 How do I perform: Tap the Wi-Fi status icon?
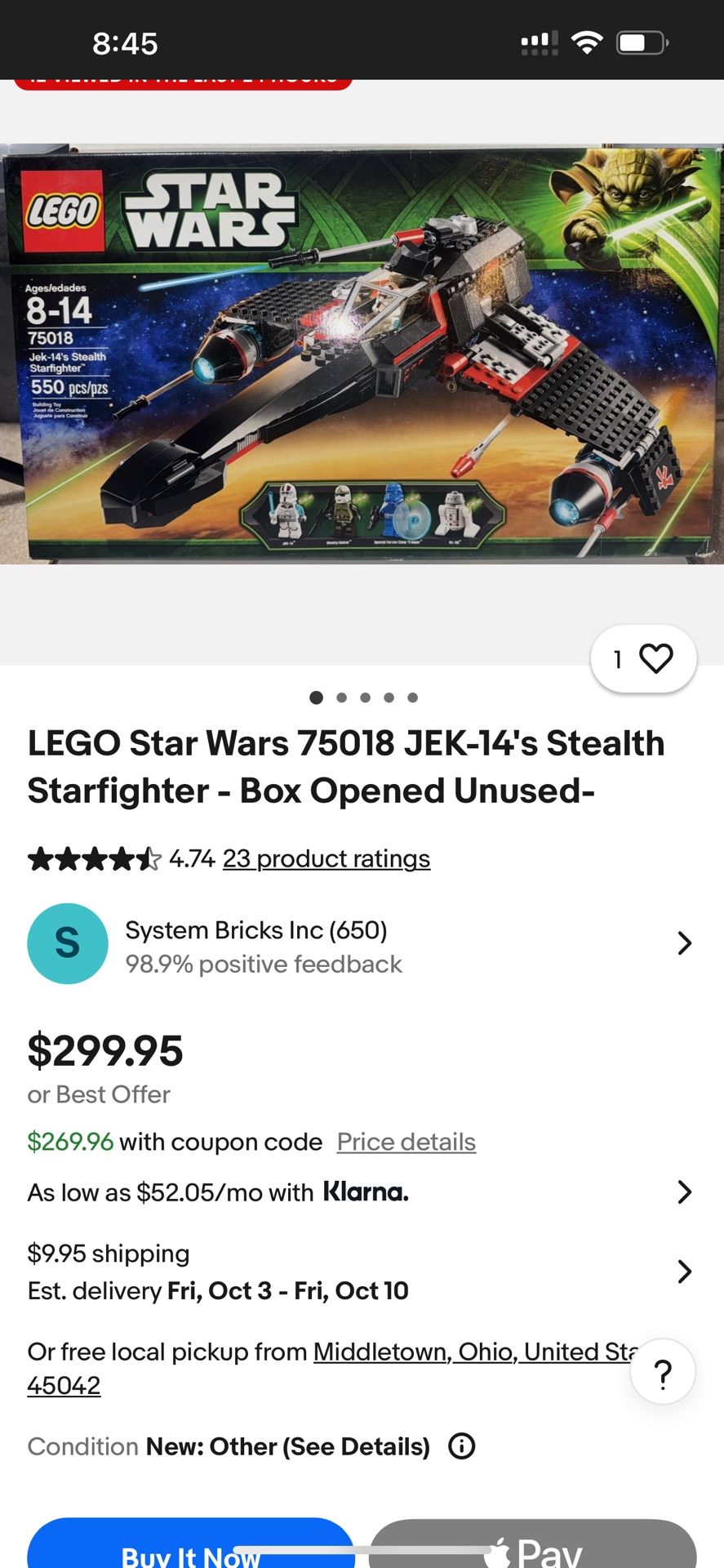click(586, 42)
